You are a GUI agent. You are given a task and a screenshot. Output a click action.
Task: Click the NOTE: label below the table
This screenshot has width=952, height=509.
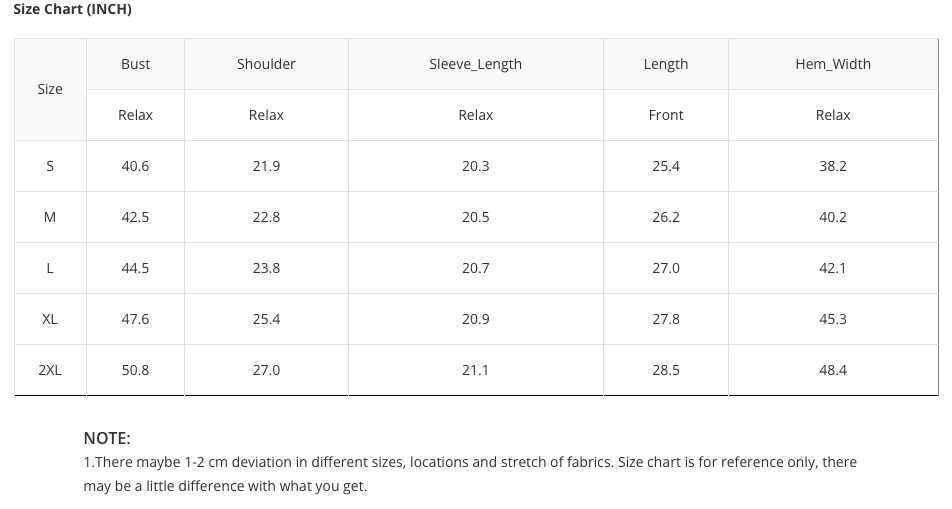pos(107,438)
